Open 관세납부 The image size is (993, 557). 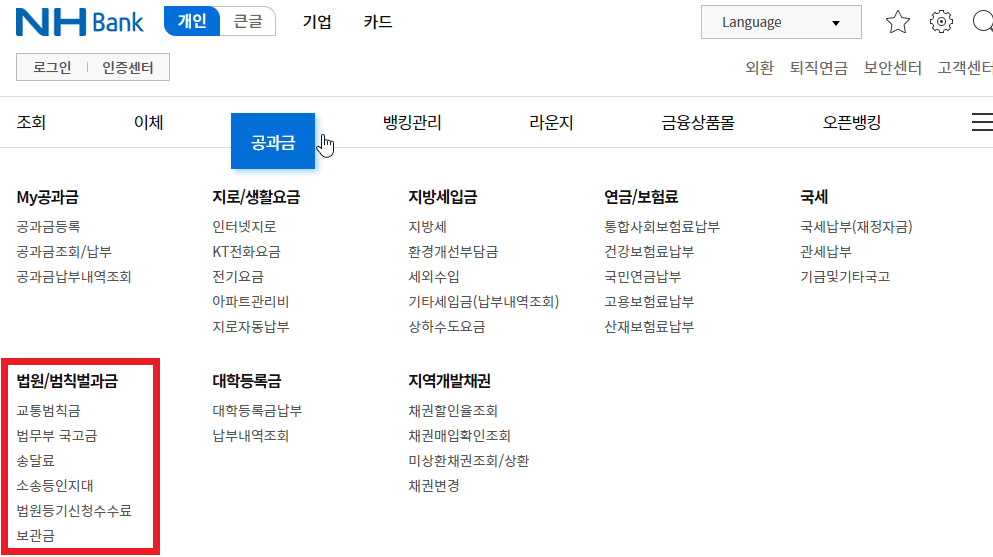(x=826, y=252)
